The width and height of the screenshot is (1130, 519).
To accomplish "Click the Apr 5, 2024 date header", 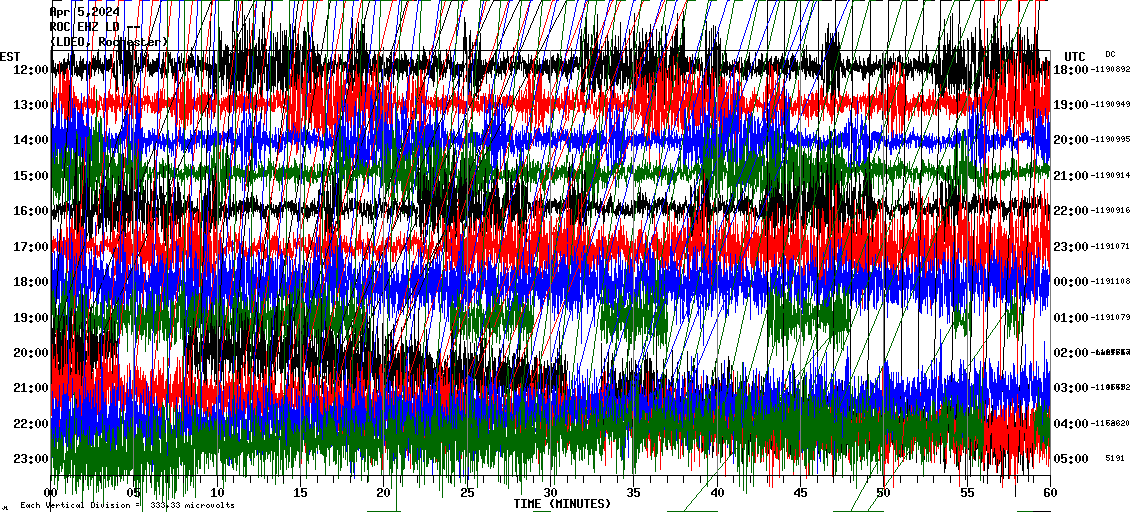I will click(x=85, y=12).
